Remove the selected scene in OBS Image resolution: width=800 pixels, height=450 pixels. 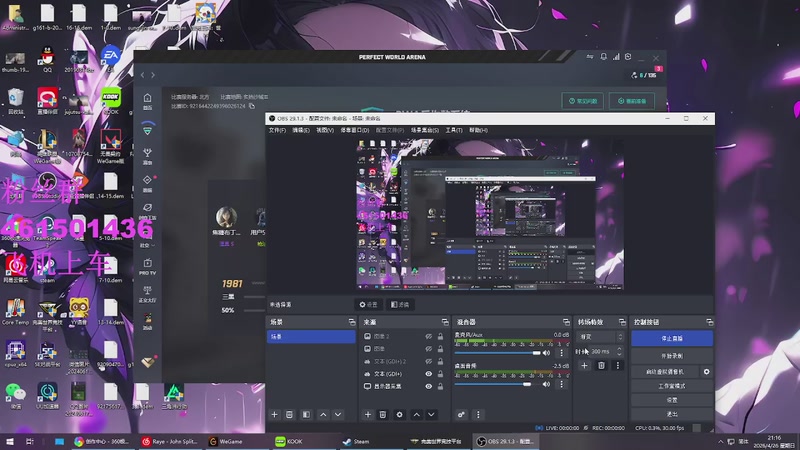click(x=289, y=415)
